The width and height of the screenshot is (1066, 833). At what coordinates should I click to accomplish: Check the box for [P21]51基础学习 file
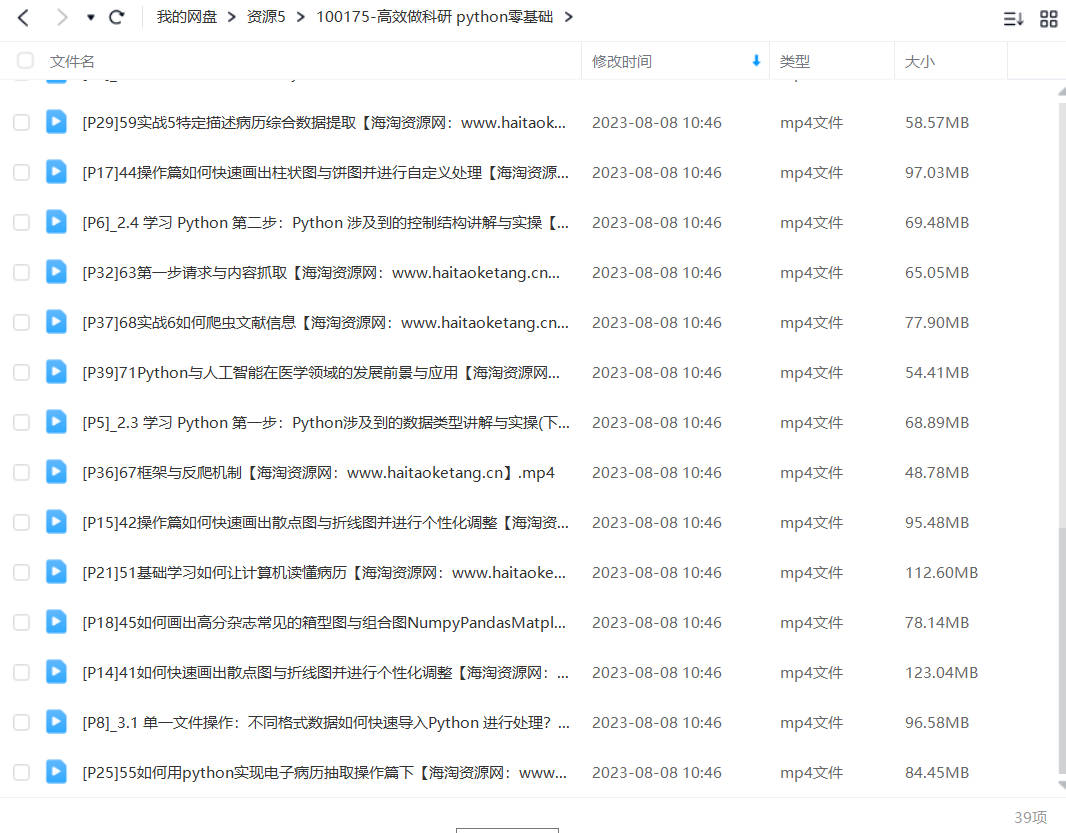(22, 572)
